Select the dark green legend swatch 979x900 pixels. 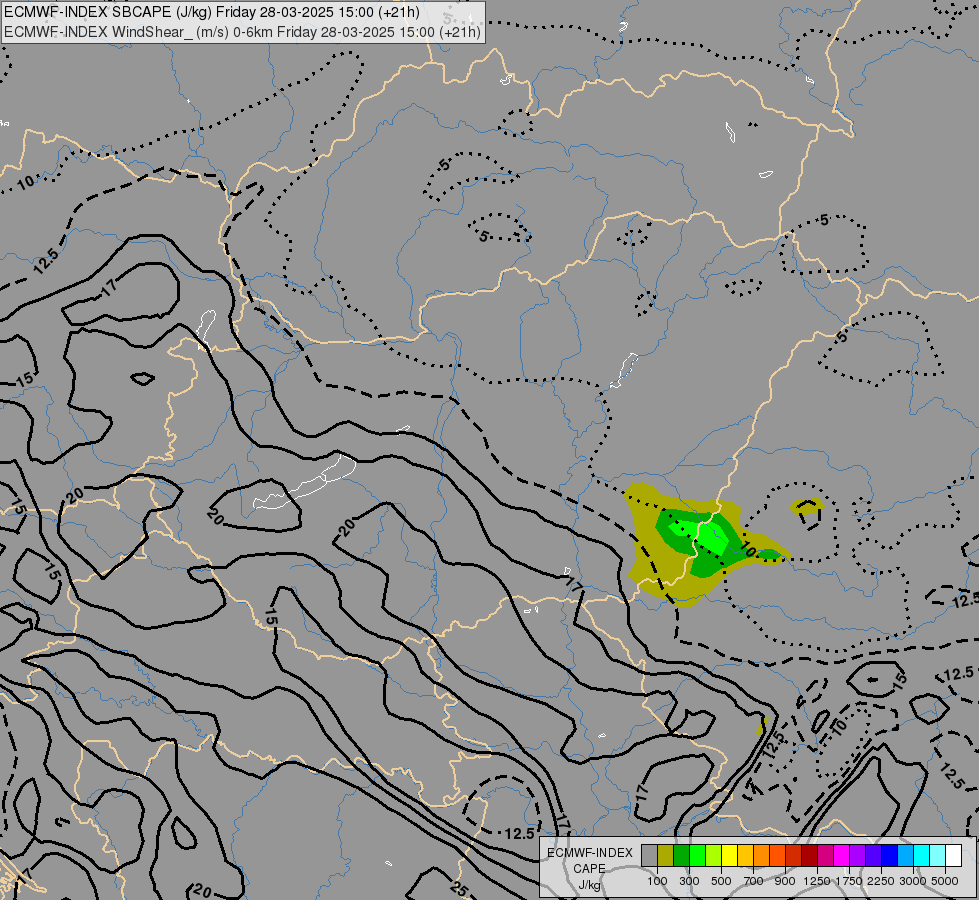coord(682,856)
